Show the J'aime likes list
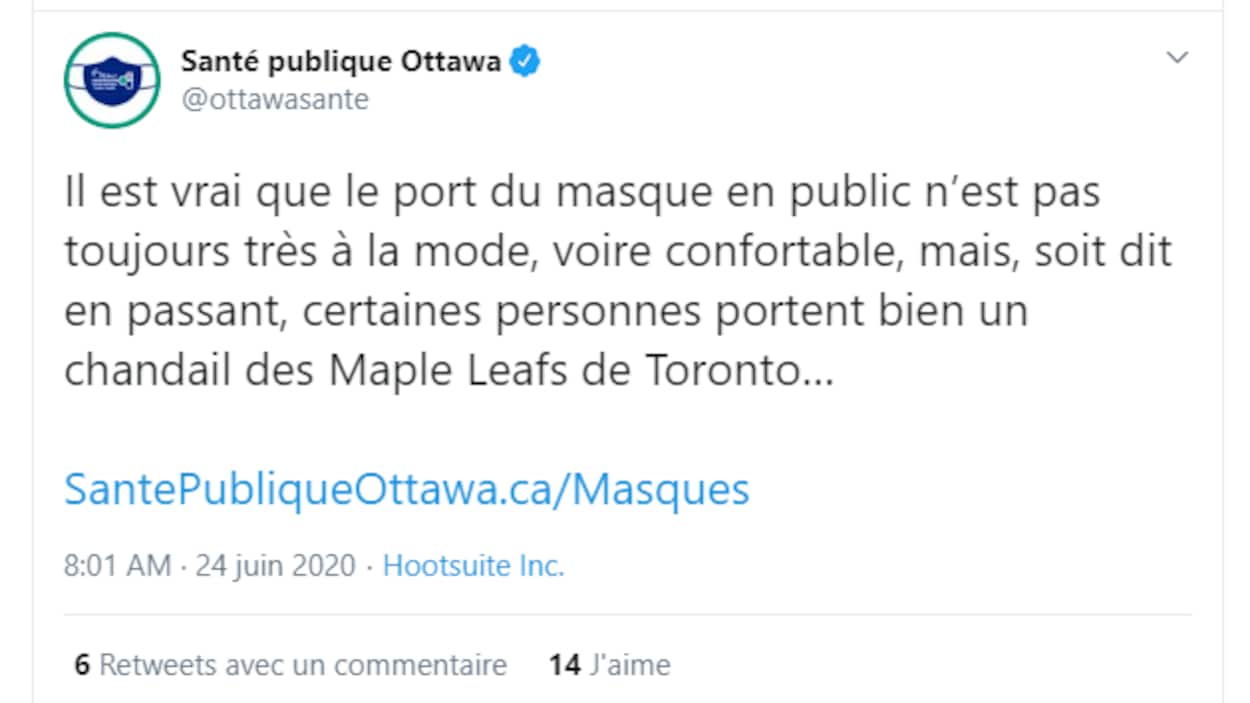 629,665
